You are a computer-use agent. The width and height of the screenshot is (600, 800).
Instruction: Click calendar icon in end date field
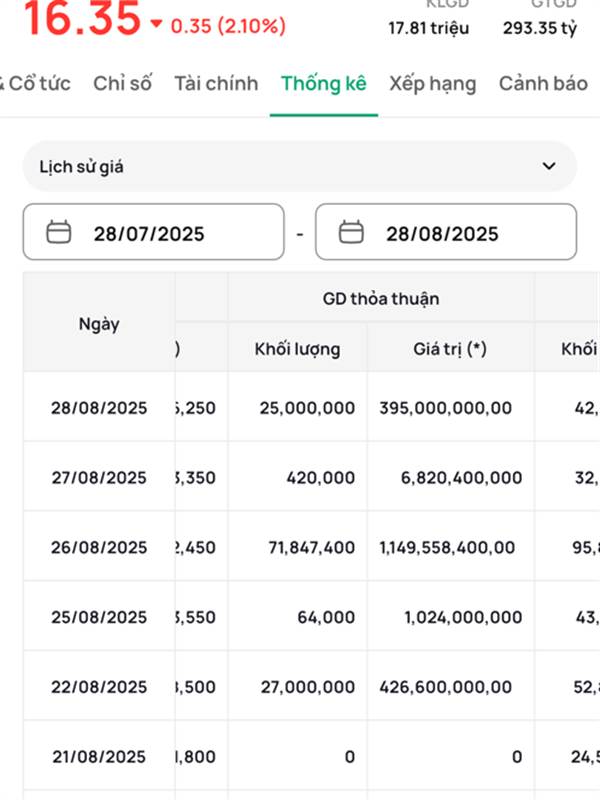click(351, 233)
